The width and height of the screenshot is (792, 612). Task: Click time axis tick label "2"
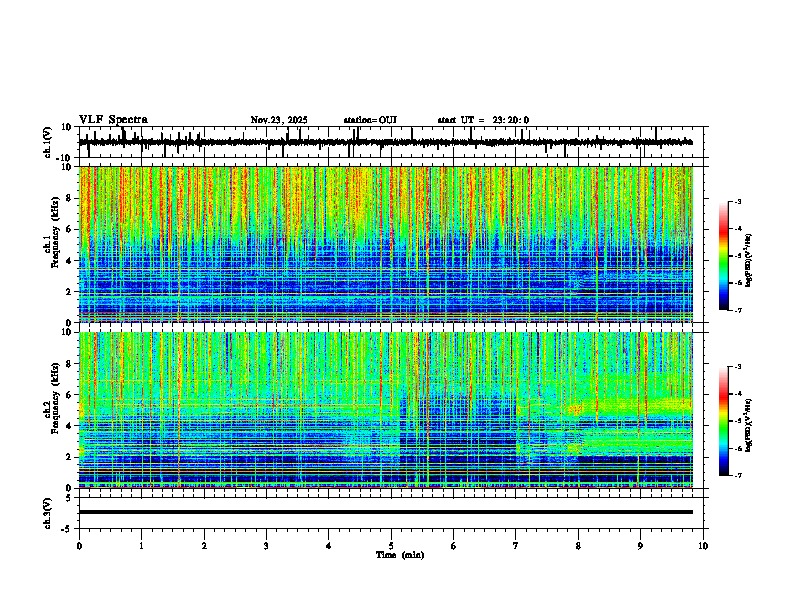coord(204,546)
